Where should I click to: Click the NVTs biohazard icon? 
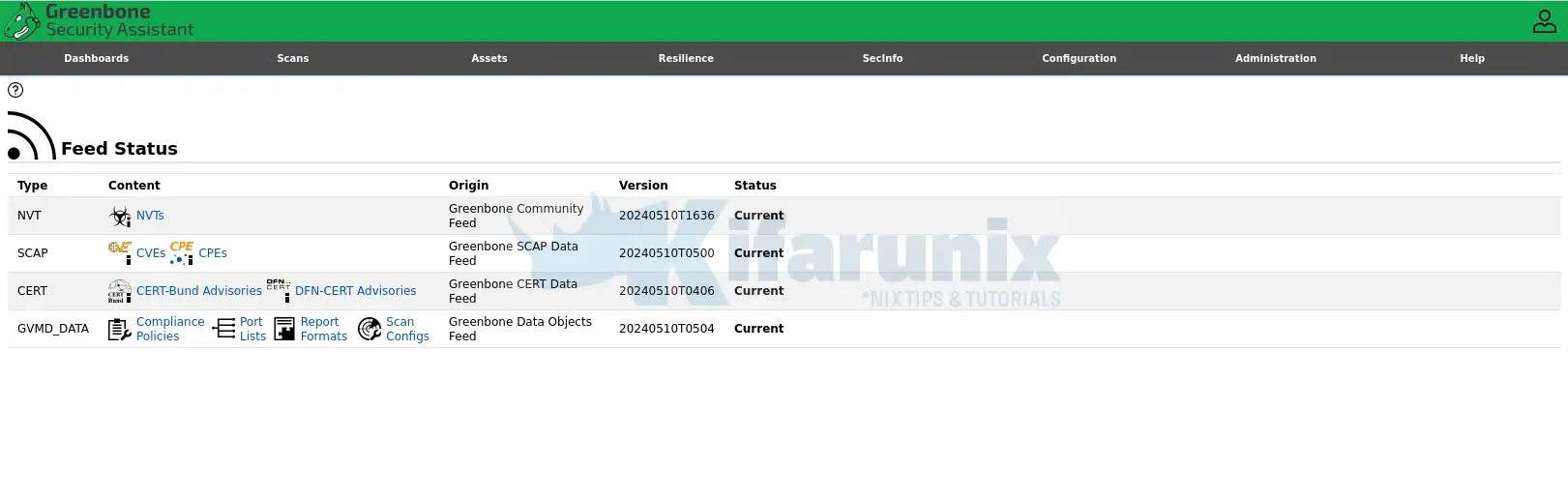click(x=120, y=216)
